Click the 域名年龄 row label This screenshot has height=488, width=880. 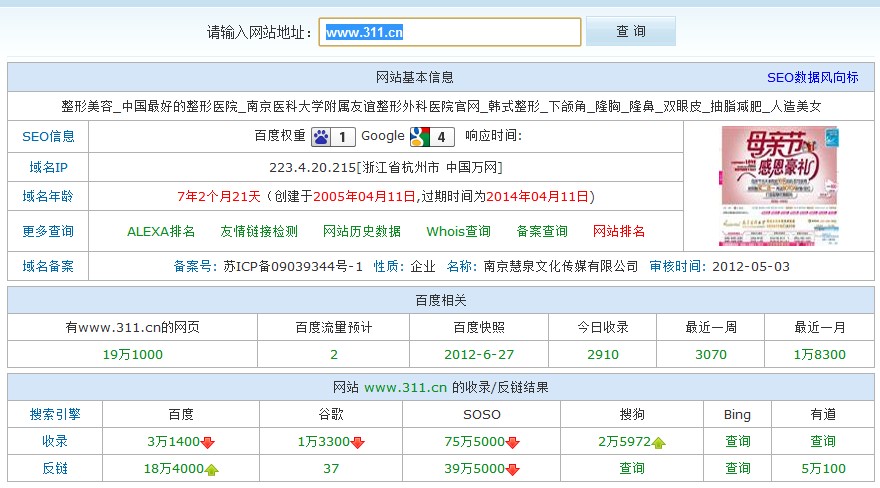click(48, 196)
